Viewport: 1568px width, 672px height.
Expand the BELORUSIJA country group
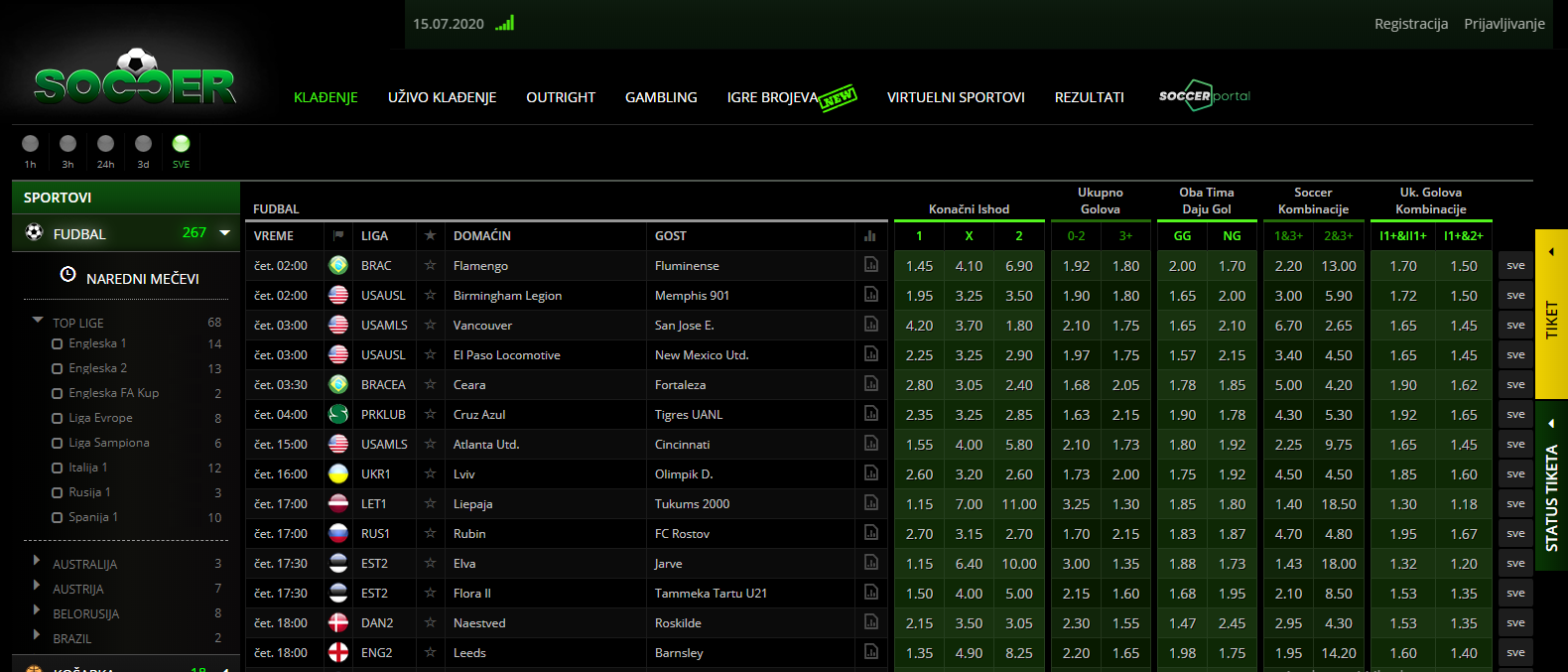(x=37, y=610)
